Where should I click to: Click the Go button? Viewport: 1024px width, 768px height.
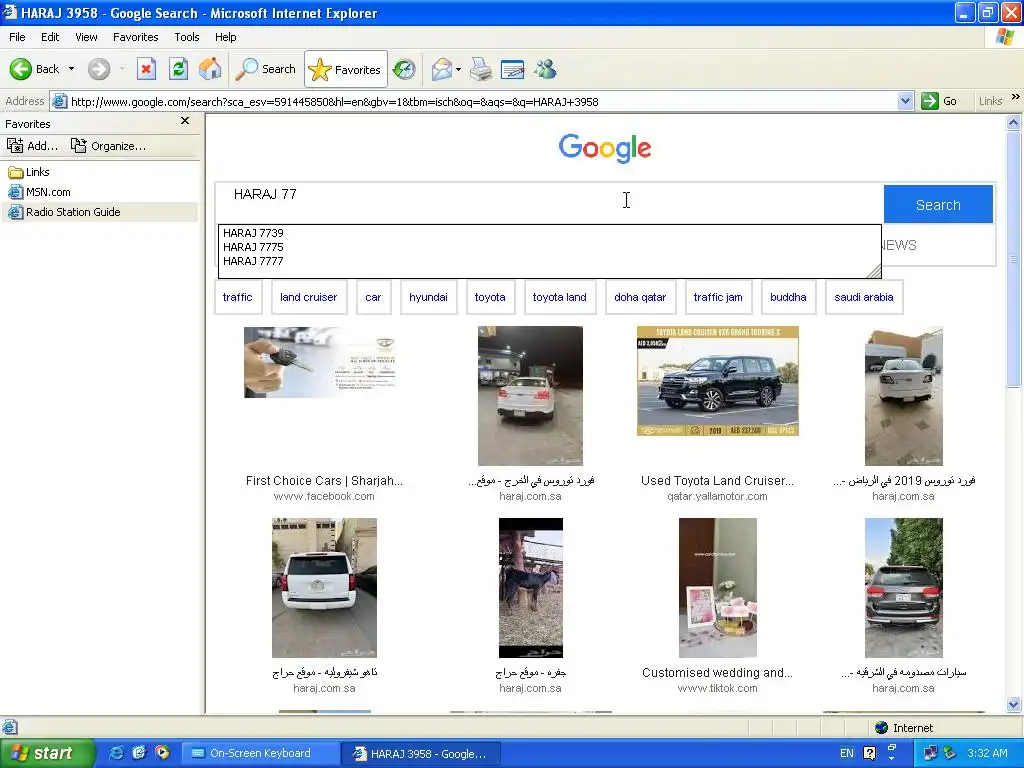[939, 101]
